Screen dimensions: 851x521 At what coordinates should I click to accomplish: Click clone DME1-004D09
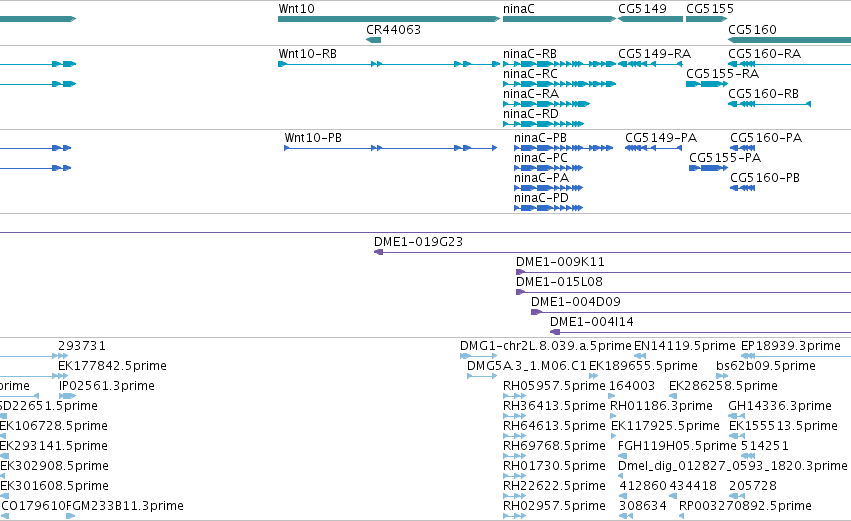point(691,313)
